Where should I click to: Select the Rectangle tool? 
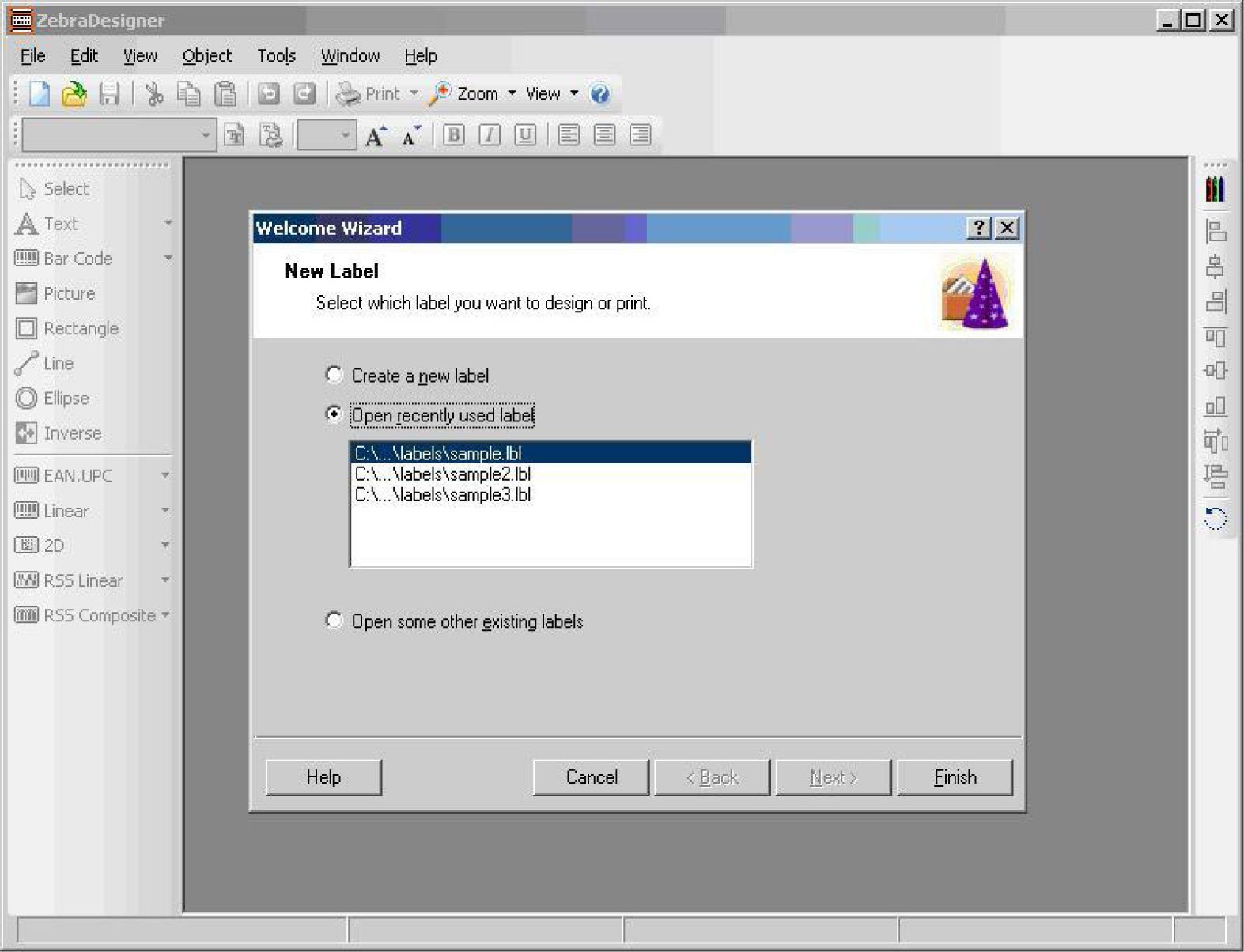click(x=67, y=328)
